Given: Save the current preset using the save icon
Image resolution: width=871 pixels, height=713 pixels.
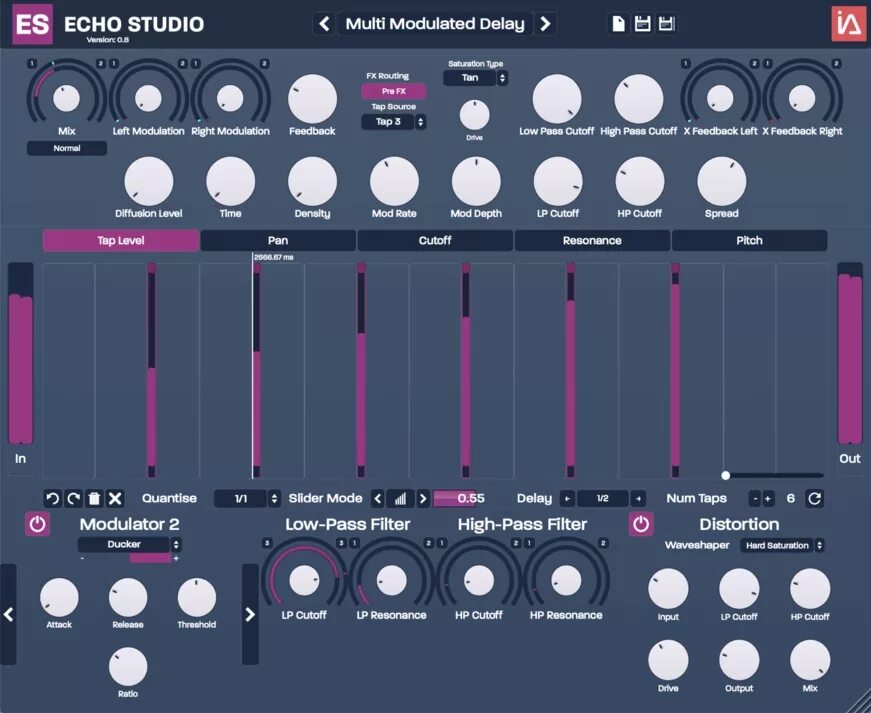Looking at the screenshot, I should [640, 22].
